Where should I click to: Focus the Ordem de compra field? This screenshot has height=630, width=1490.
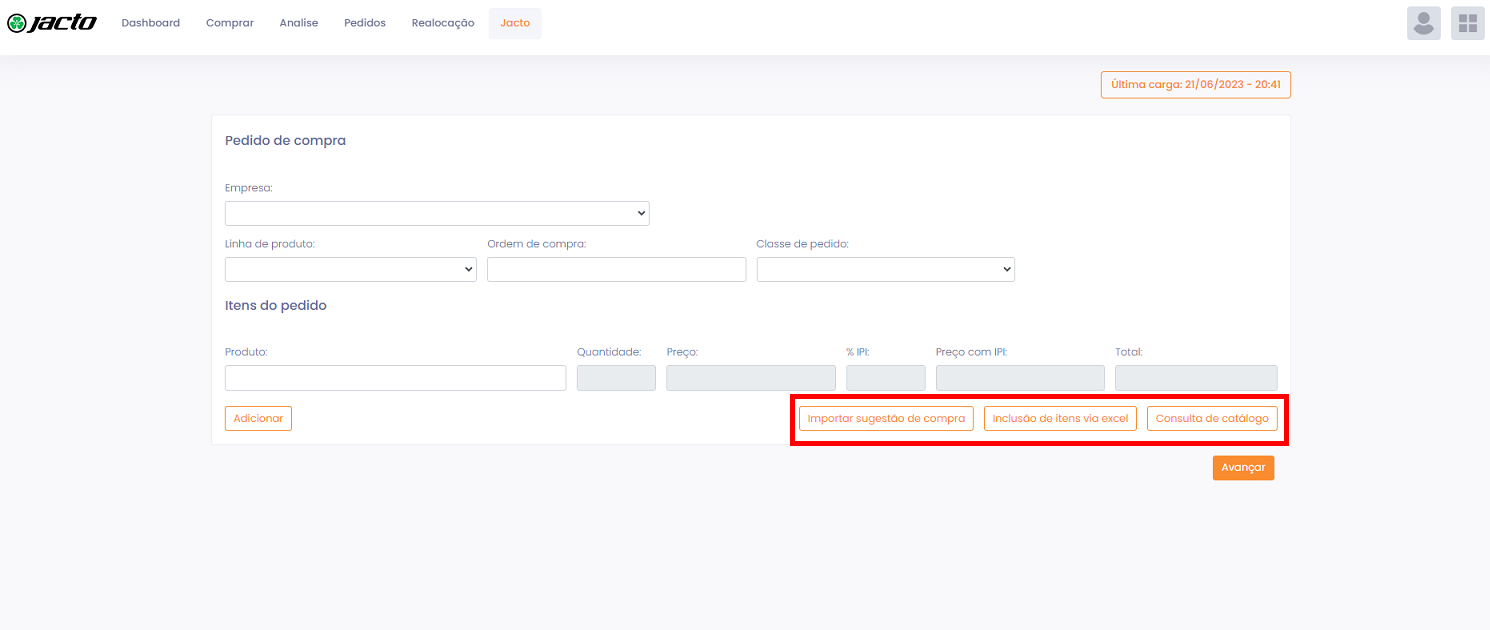(617, 269)
